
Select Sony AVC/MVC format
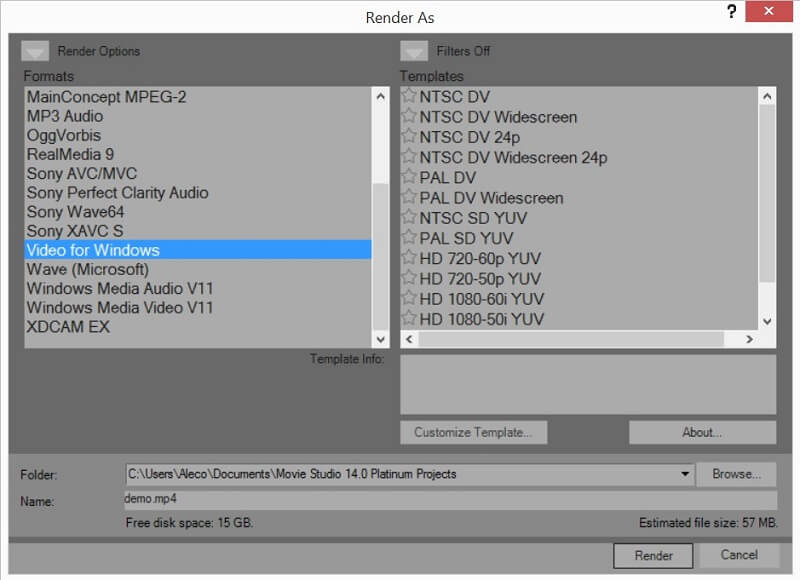(198, 173)
